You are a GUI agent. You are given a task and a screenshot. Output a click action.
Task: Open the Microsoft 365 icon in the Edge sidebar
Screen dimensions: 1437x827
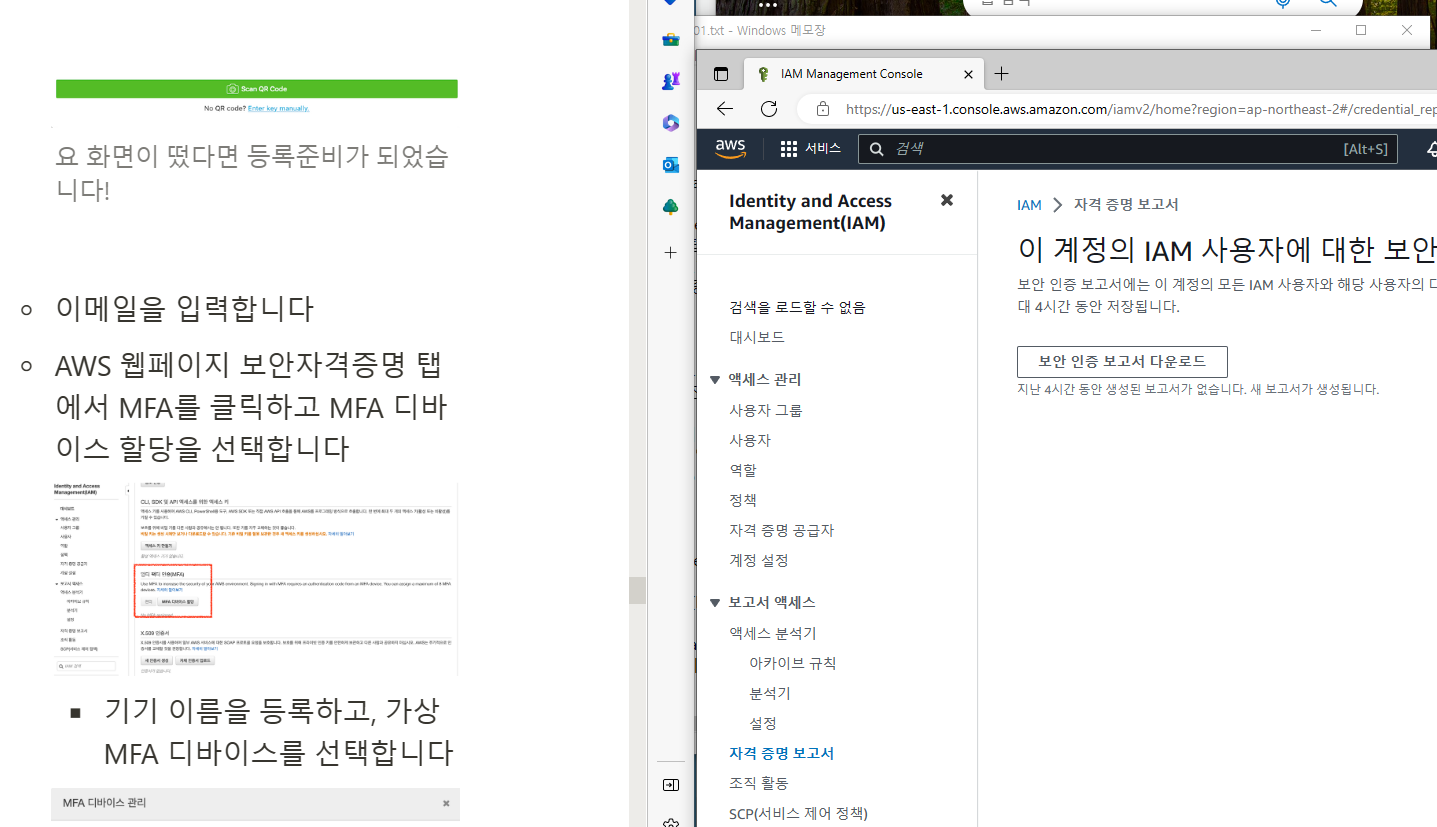(x=671, y=123)
